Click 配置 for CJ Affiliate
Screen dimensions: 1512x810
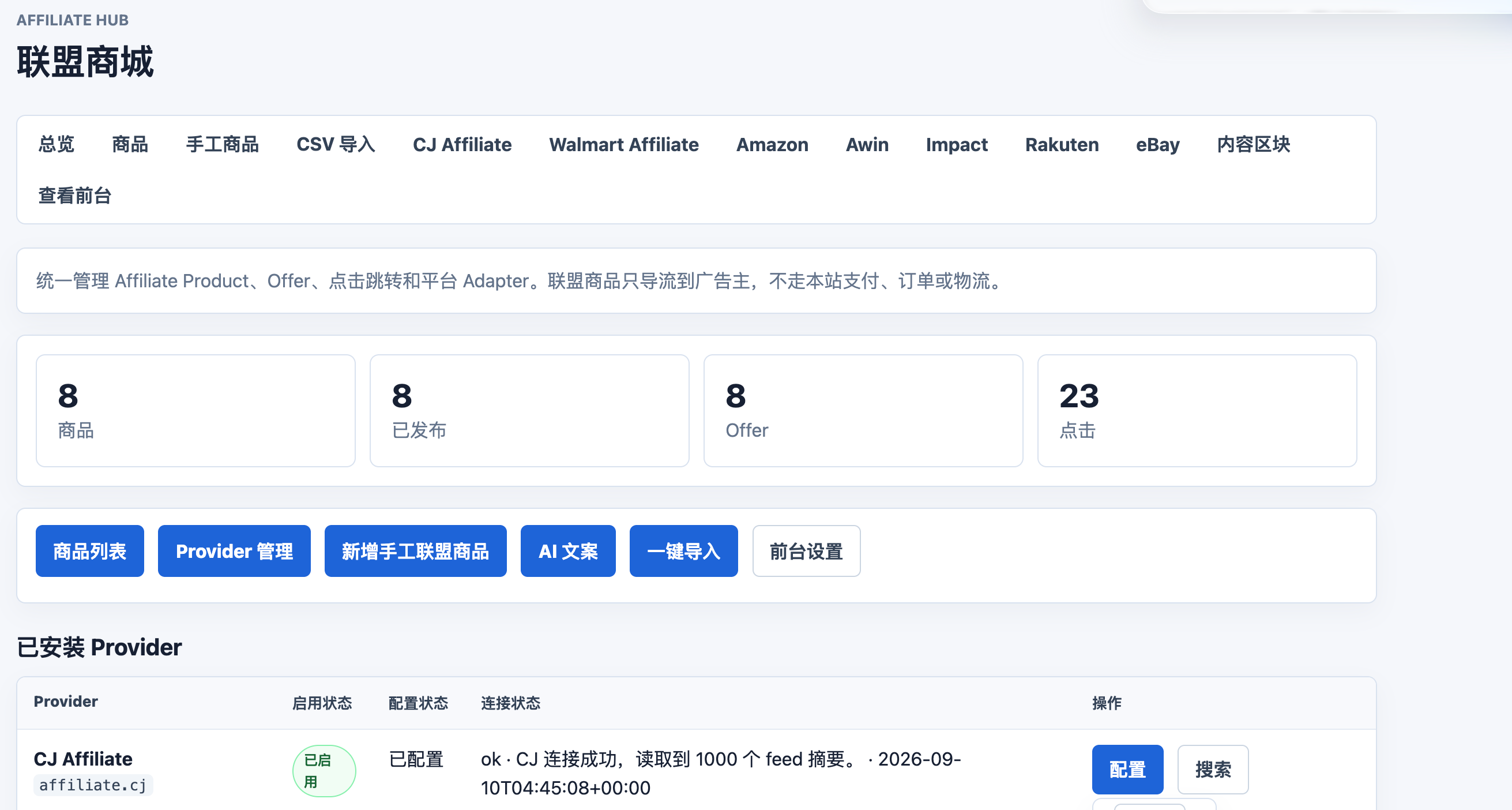coord(1127,770)
